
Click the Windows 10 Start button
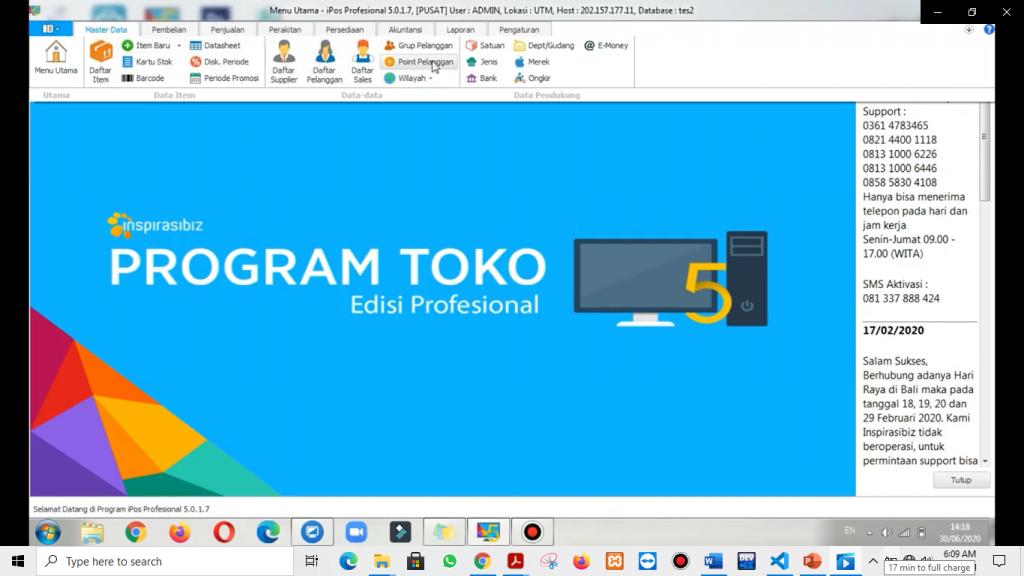coord(18,561)
